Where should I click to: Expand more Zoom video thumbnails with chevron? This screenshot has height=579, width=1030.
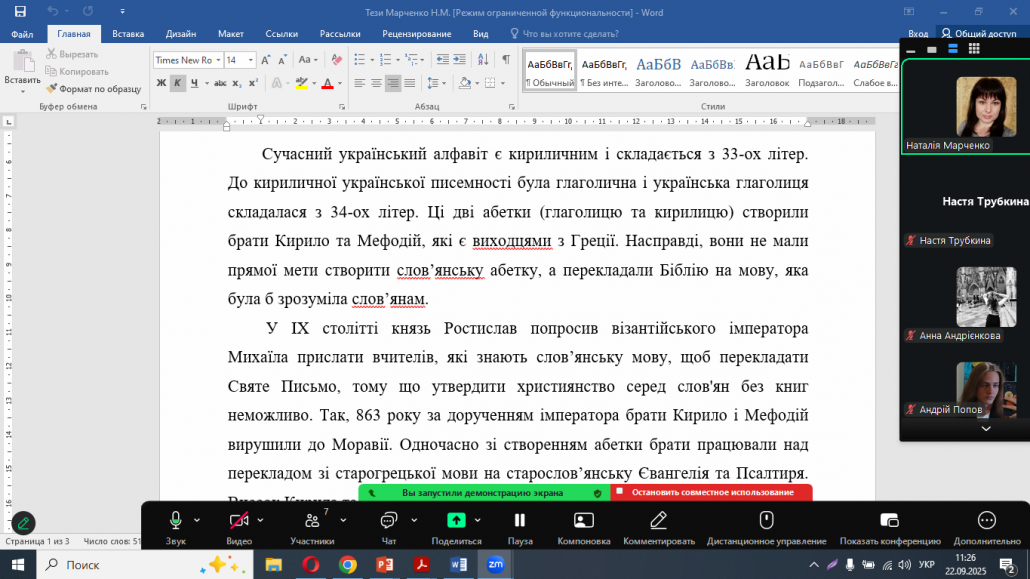(986, 428)
